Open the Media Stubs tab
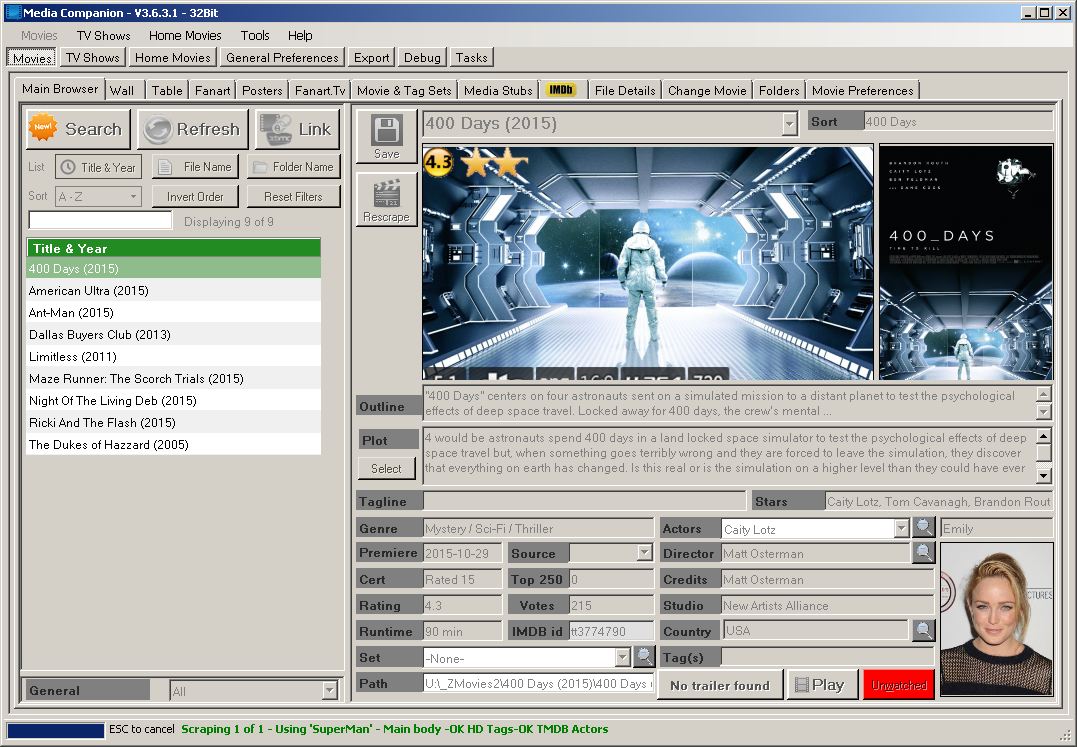 pyautogui.click(x=498, y=90)
